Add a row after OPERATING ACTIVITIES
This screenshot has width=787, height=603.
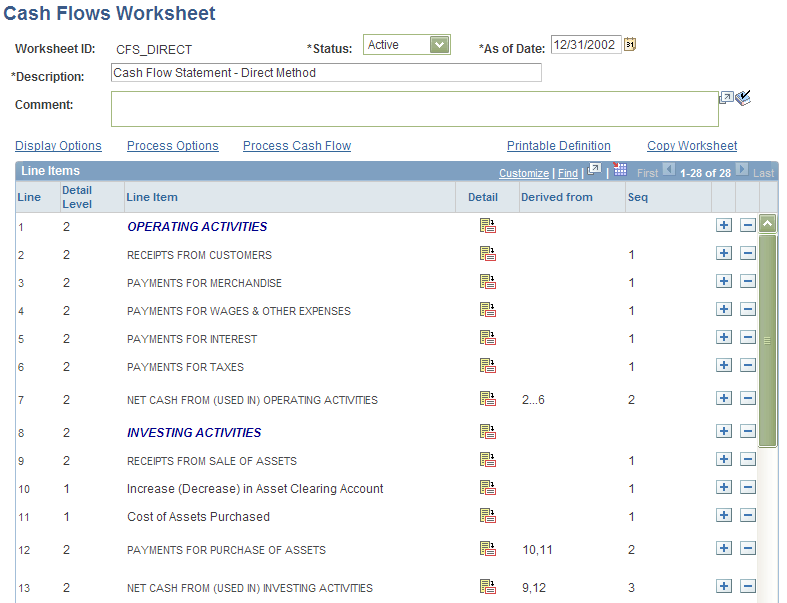tap(724, 225)
